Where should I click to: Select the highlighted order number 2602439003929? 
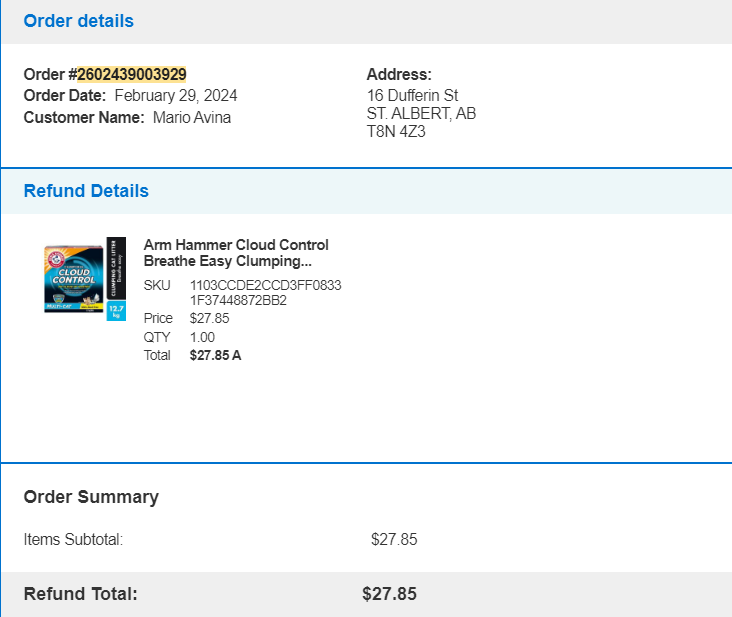132,74
